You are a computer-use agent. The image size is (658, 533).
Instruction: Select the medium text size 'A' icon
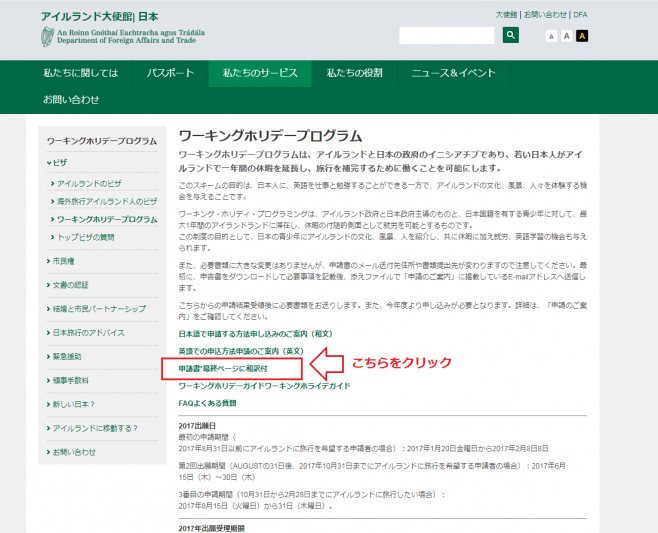coord(566,36)
